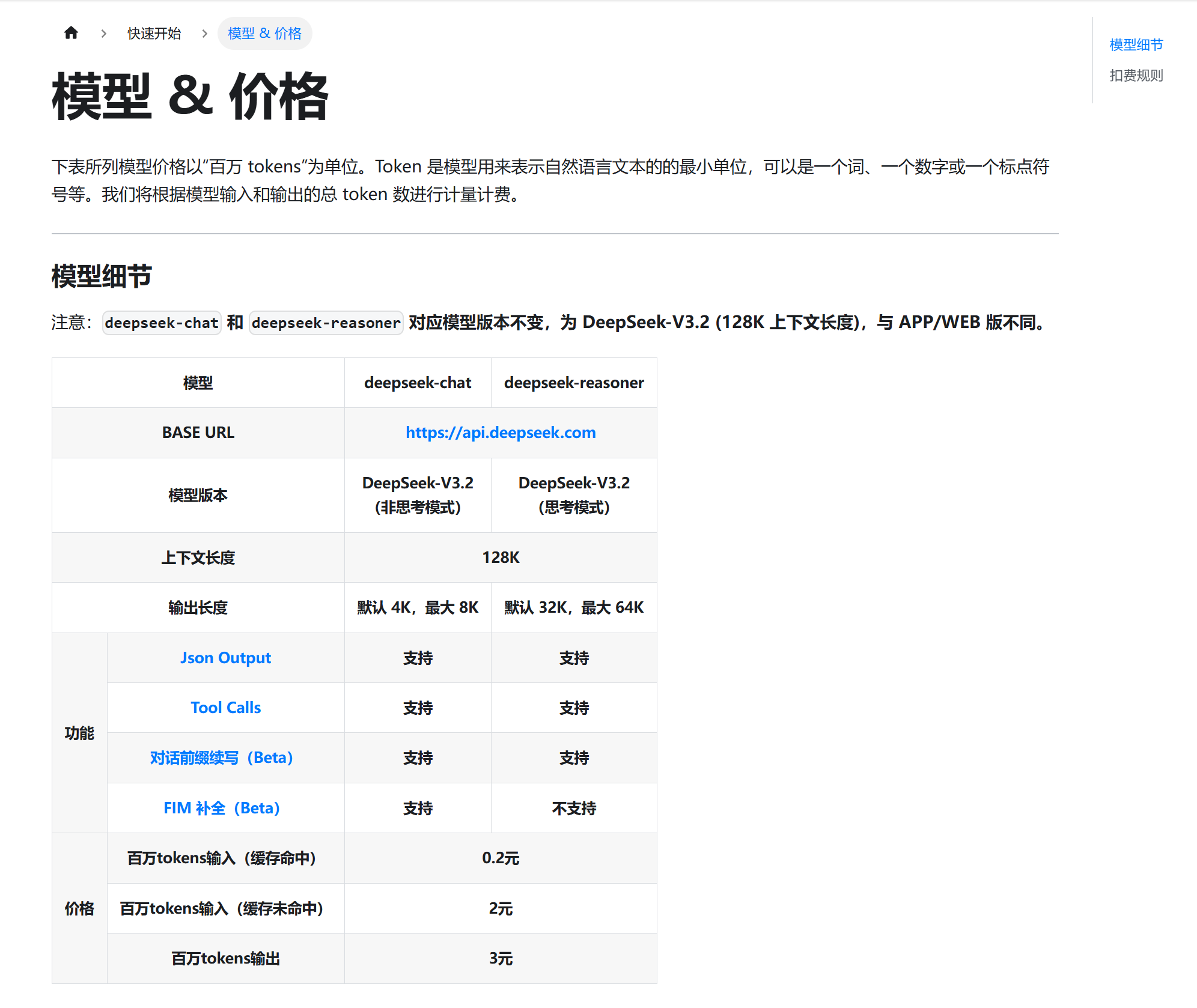1197x1008 pixels.
Task: Open the 快速开始 breadcrumb item
Action: [x=154, y=34]
